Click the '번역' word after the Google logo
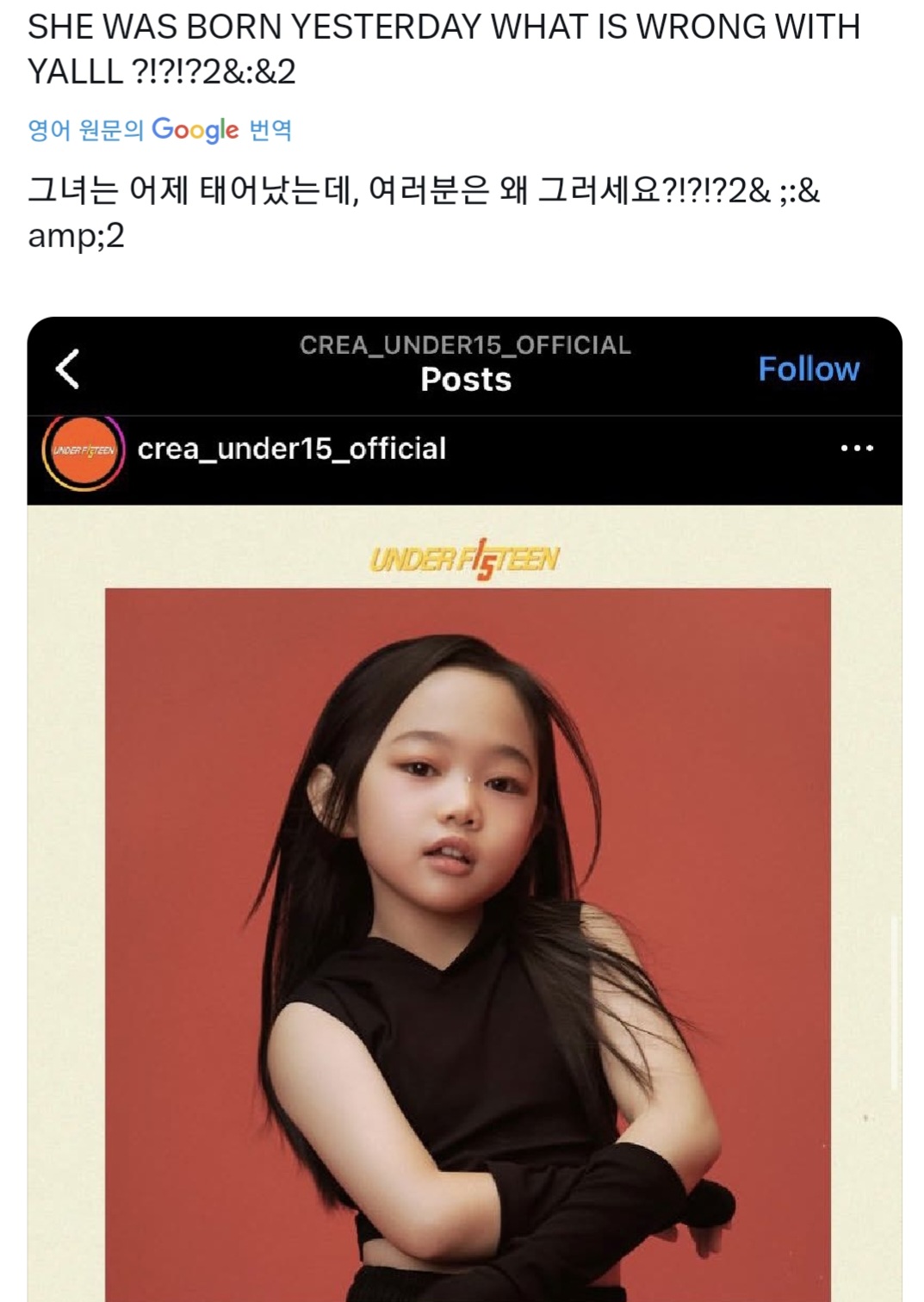 pos(270,130)
